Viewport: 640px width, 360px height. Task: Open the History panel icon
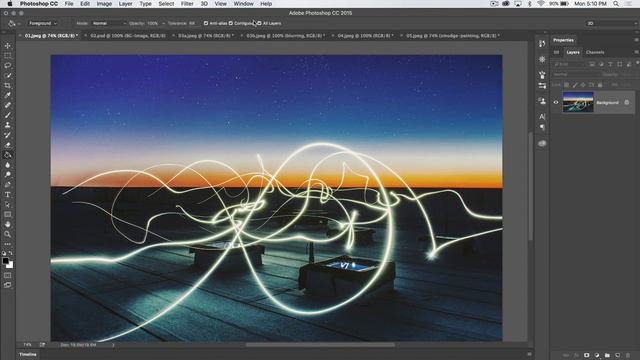pos(542,44)
